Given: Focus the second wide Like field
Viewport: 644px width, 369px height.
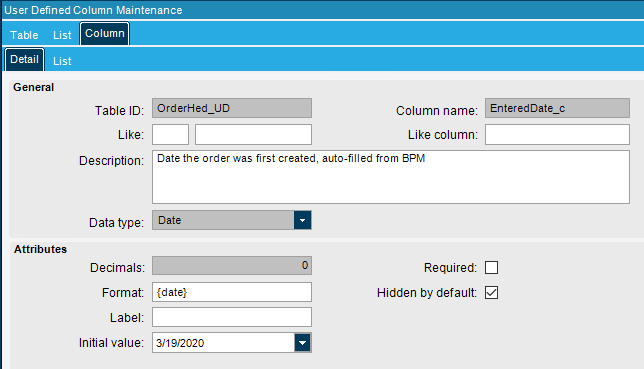Looking at the screenshot, I should point(253,134).
